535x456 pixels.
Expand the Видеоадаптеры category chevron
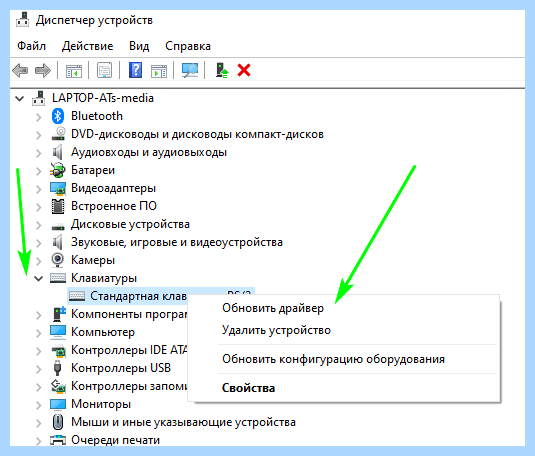[x=39, y=189]
